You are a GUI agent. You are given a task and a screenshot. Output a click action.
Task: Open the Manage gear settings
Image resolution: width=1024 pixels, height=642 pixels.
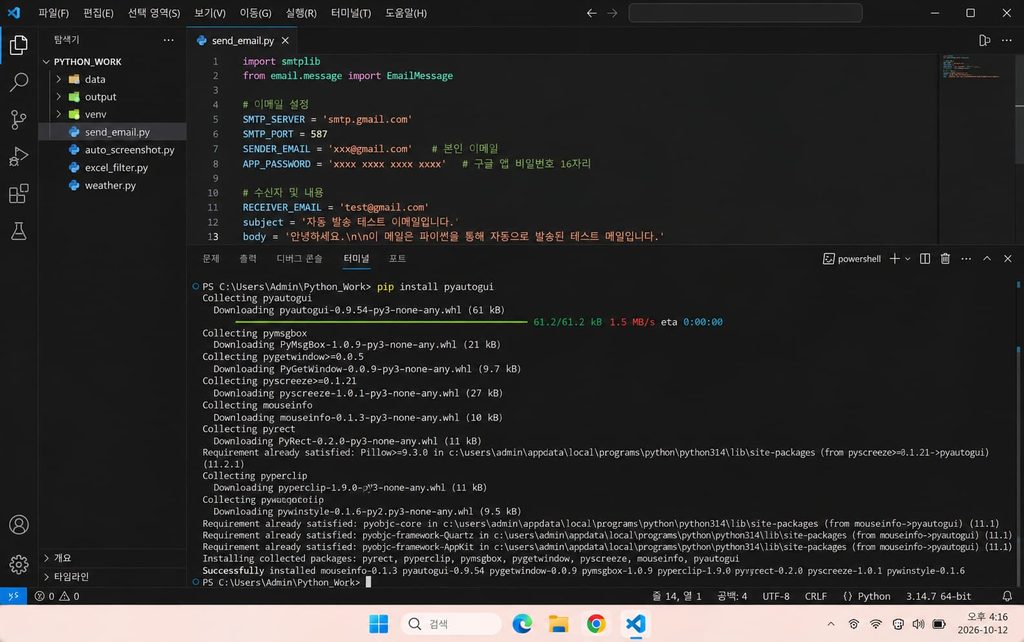pyautogui.click(x=18, y=564)
